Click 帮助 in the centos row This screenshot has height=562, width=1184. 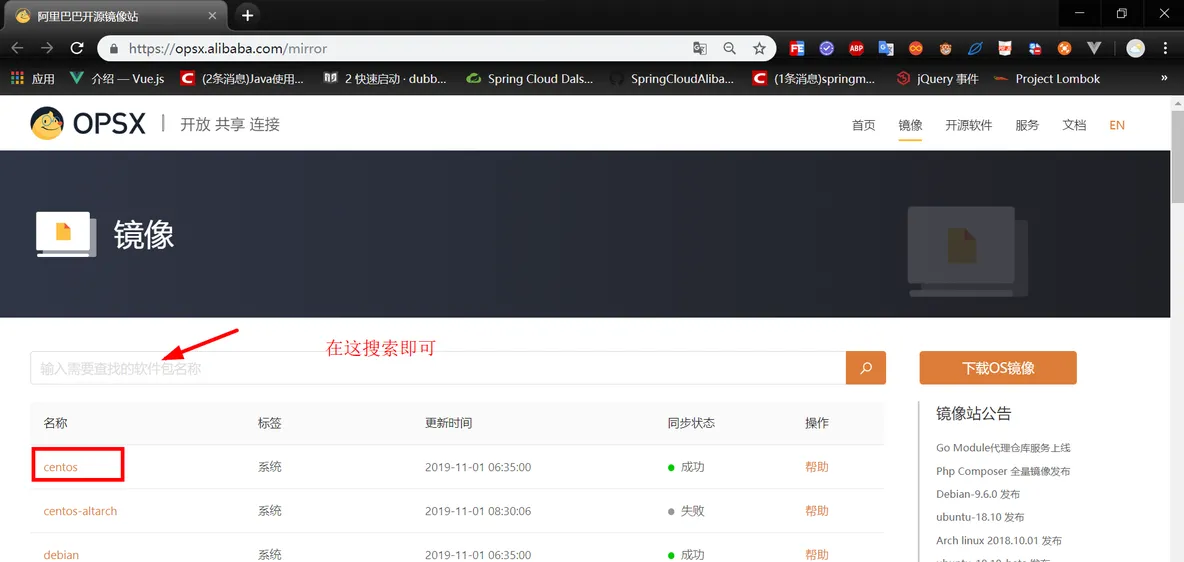click(x=817, y=467)
